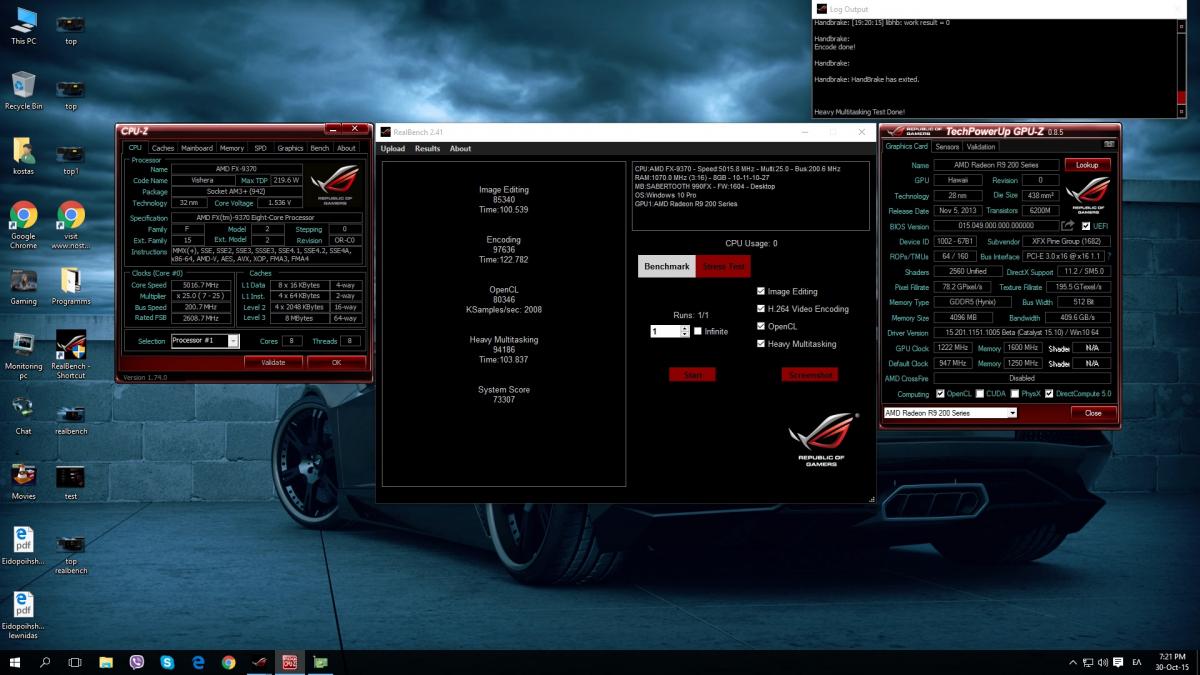Launch Microsoft Edge from the taskbar
This screenshot has height=675, width=1200.
pos(198,662)
